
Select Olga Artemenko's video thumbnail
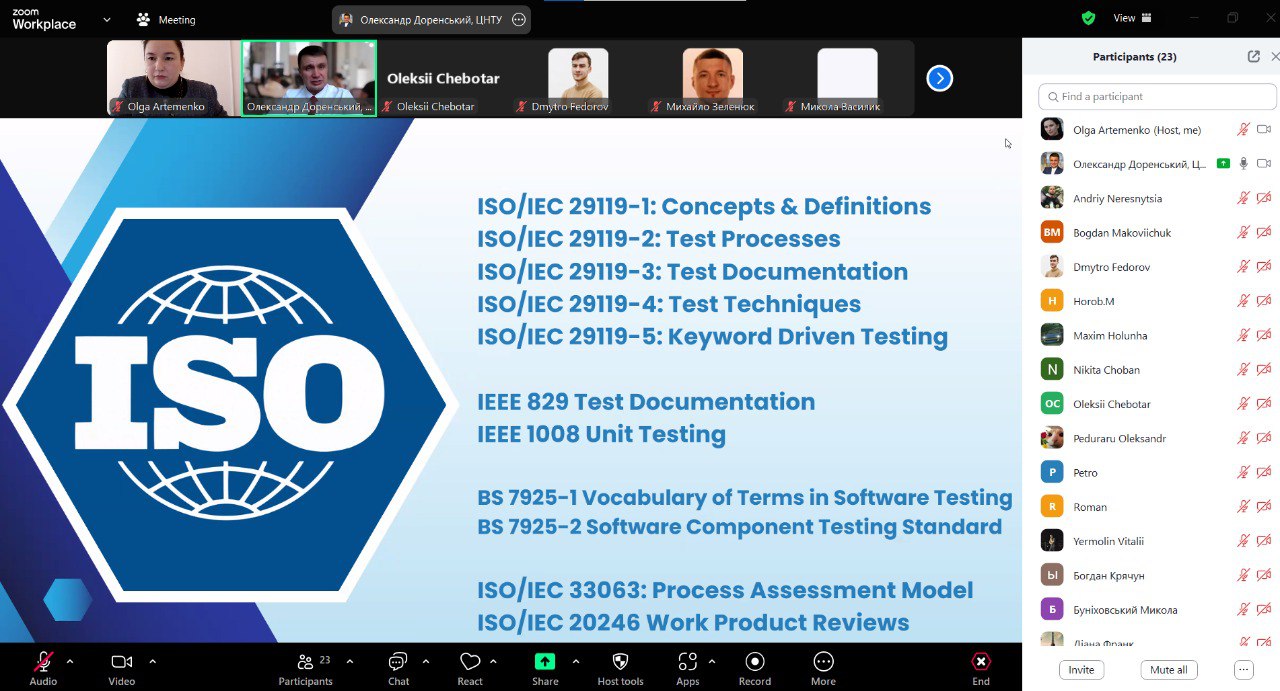tap(174, 78)
